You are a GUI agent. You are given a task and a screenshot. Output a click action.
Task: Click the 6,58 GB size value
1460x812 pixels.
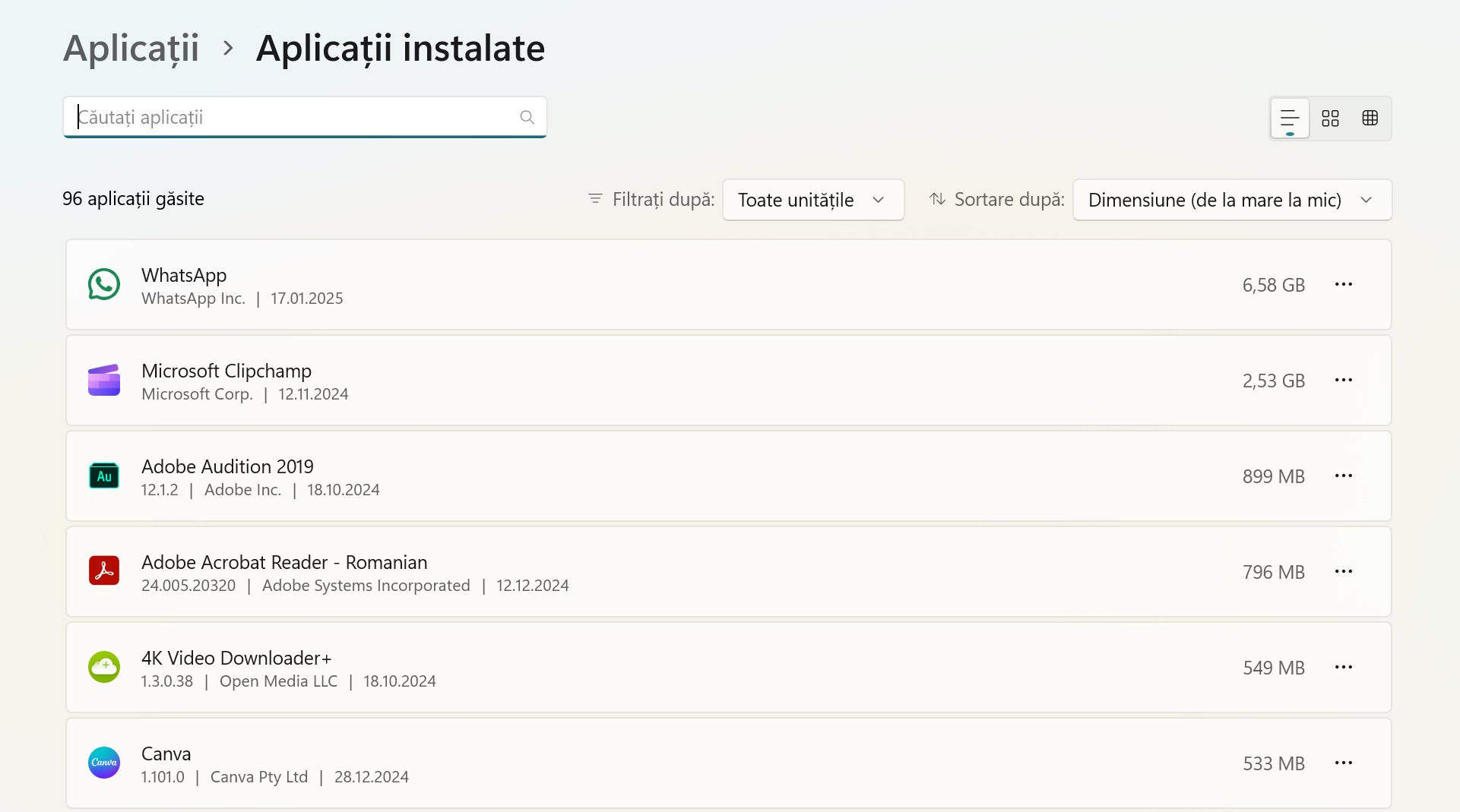pos(1274,285)
